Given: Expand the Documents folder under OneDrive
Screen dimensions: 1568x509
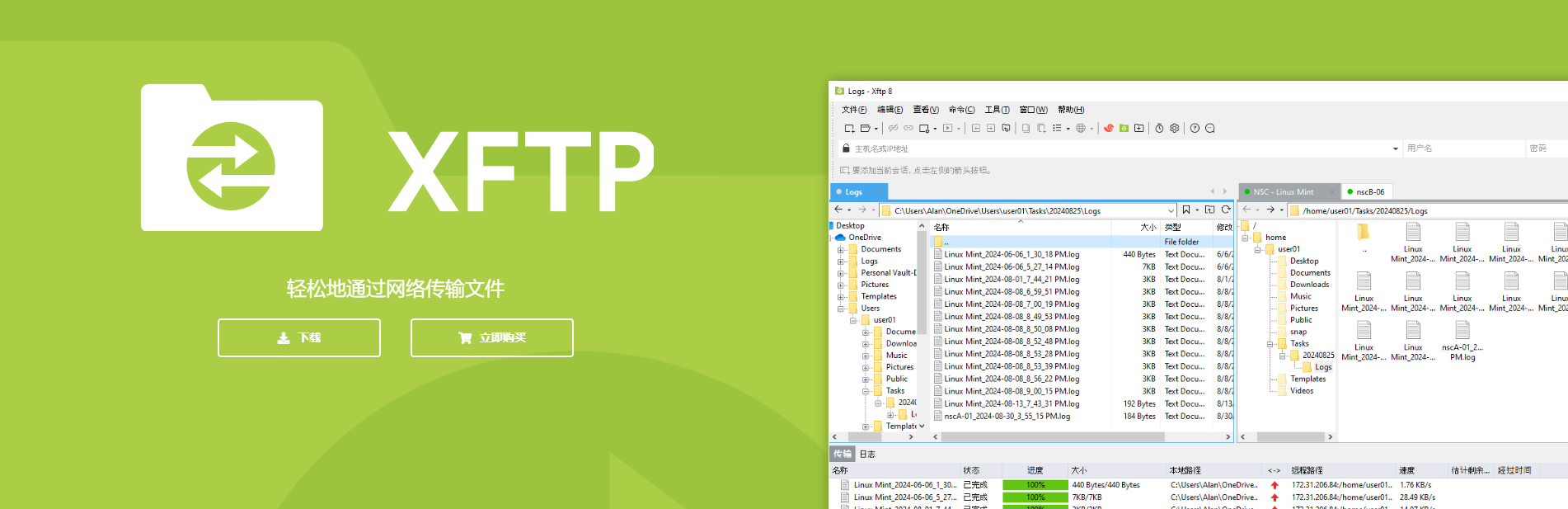Looking at the screenshot, I should pyautogui.click(x=841, y=249).
